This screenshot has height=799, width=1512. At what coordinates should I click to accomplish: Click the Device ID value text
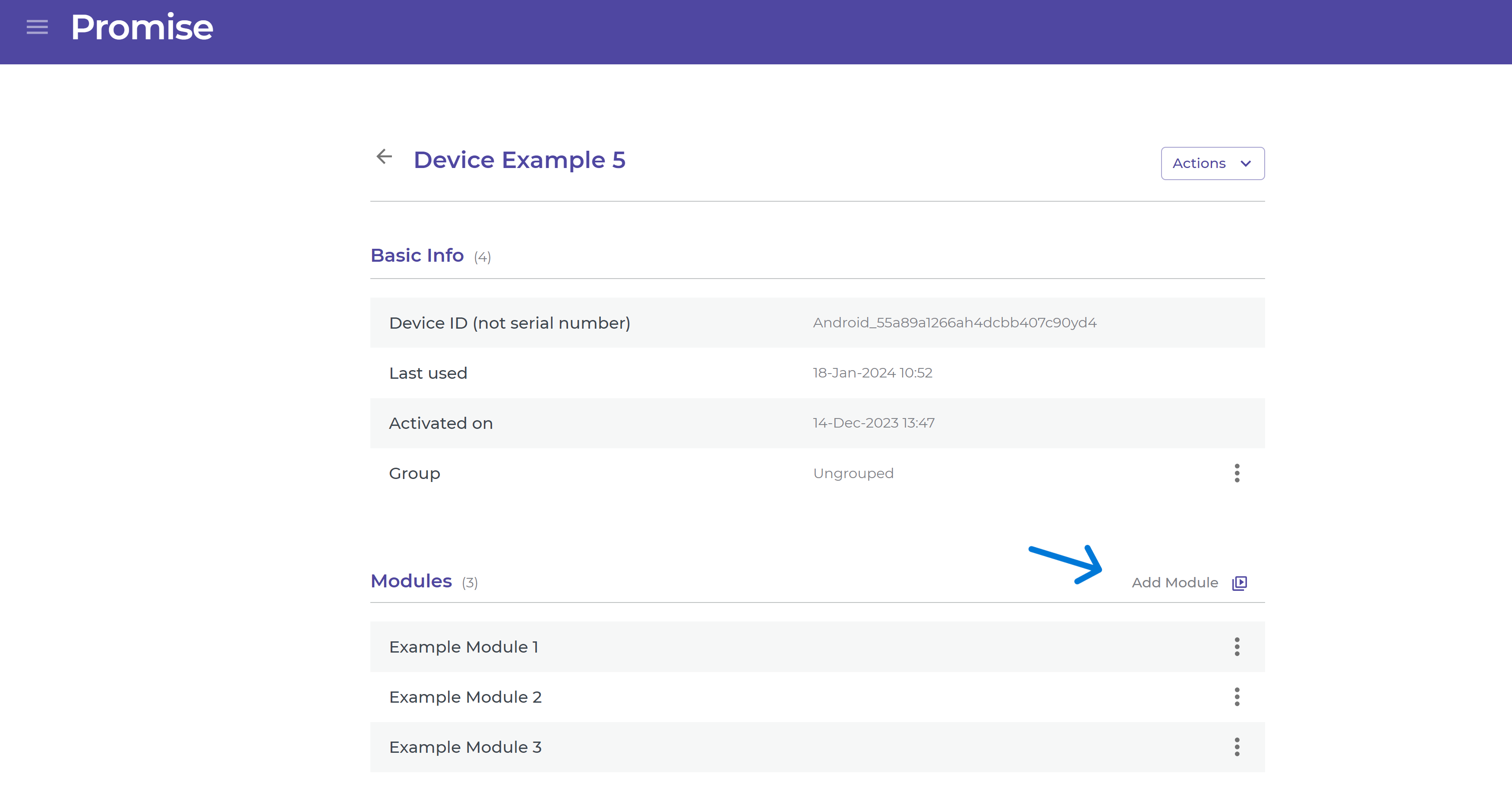coord(954,323)
